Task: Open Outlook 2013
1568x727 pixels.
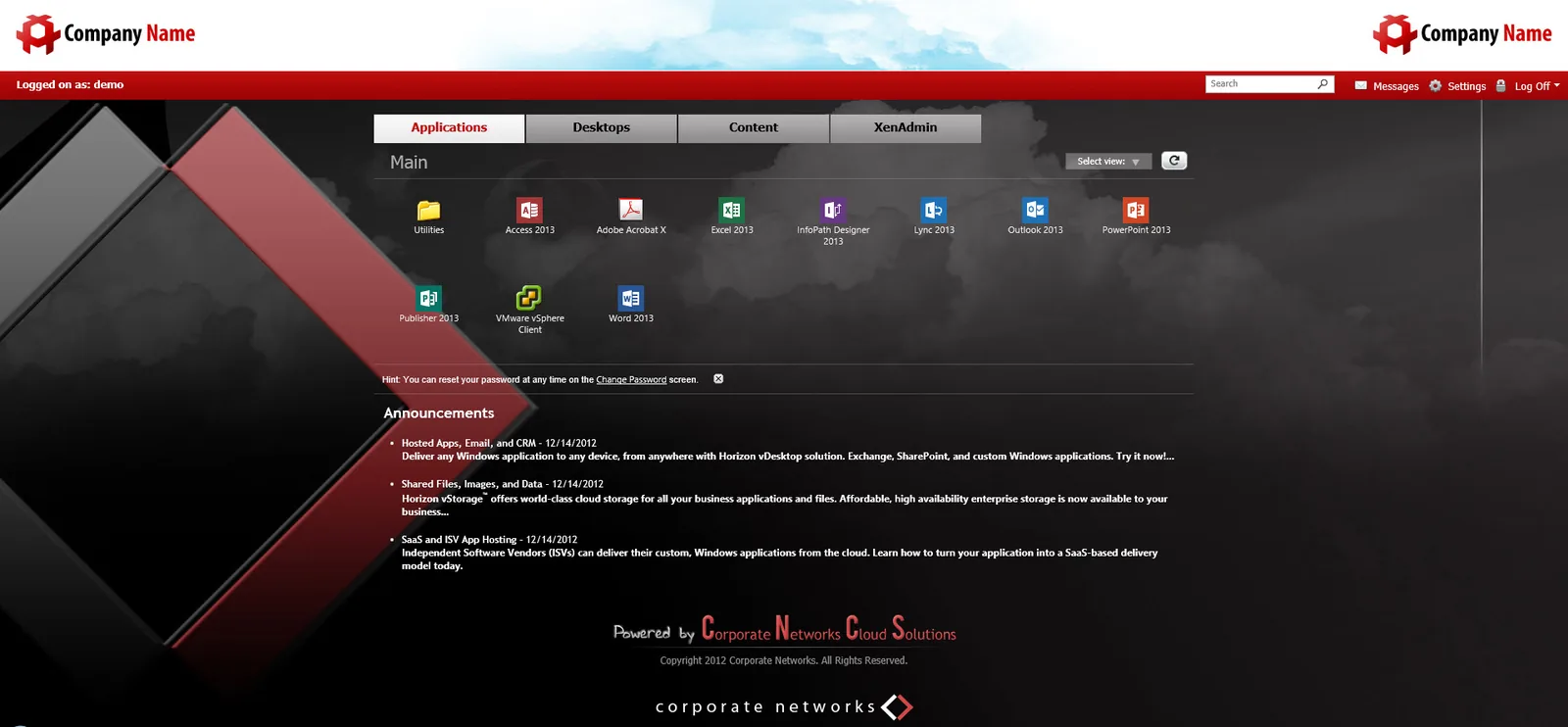Action: click(1035, 217)
